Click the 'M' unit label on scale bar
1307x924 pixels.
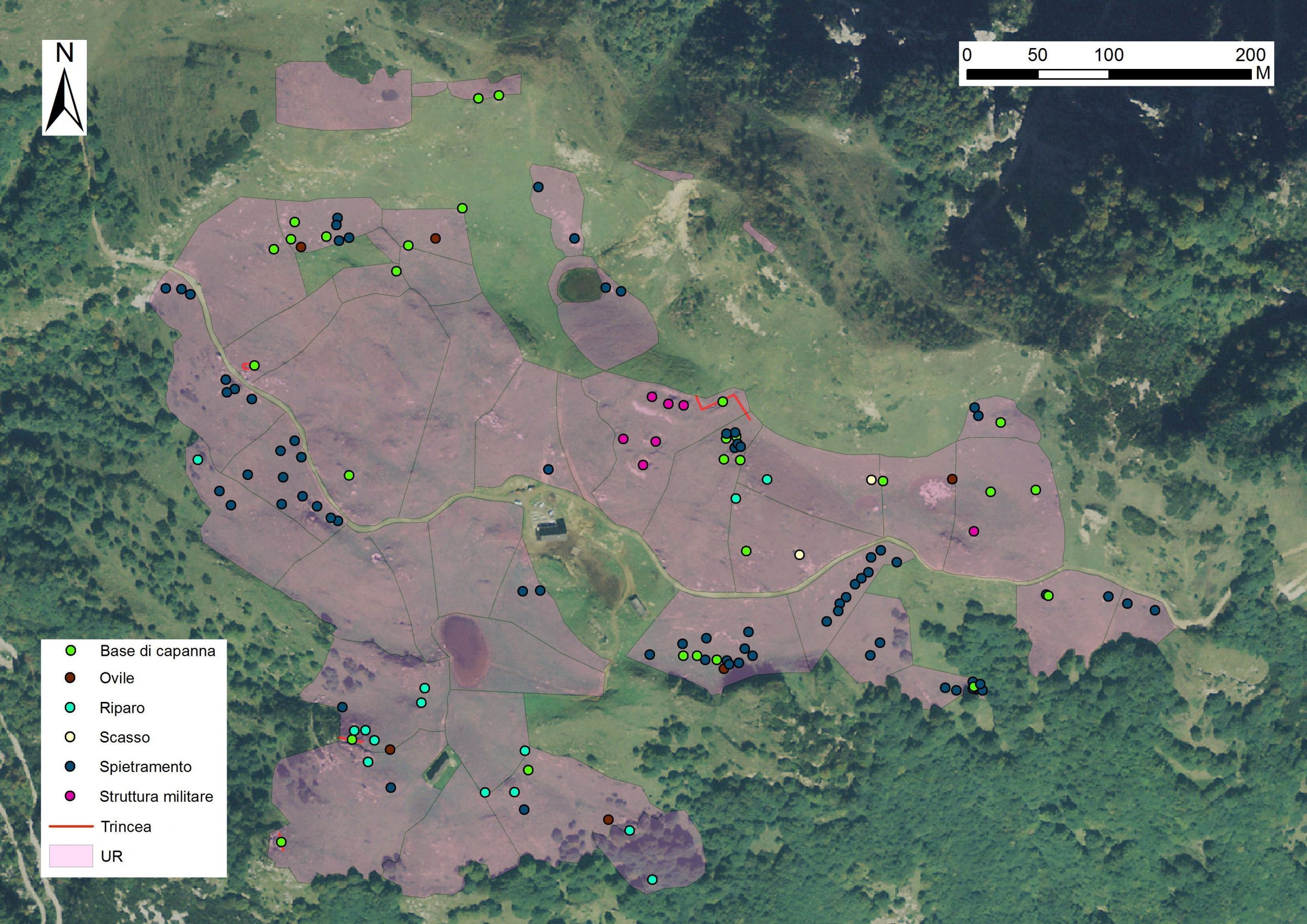[x=1263, y=74]
